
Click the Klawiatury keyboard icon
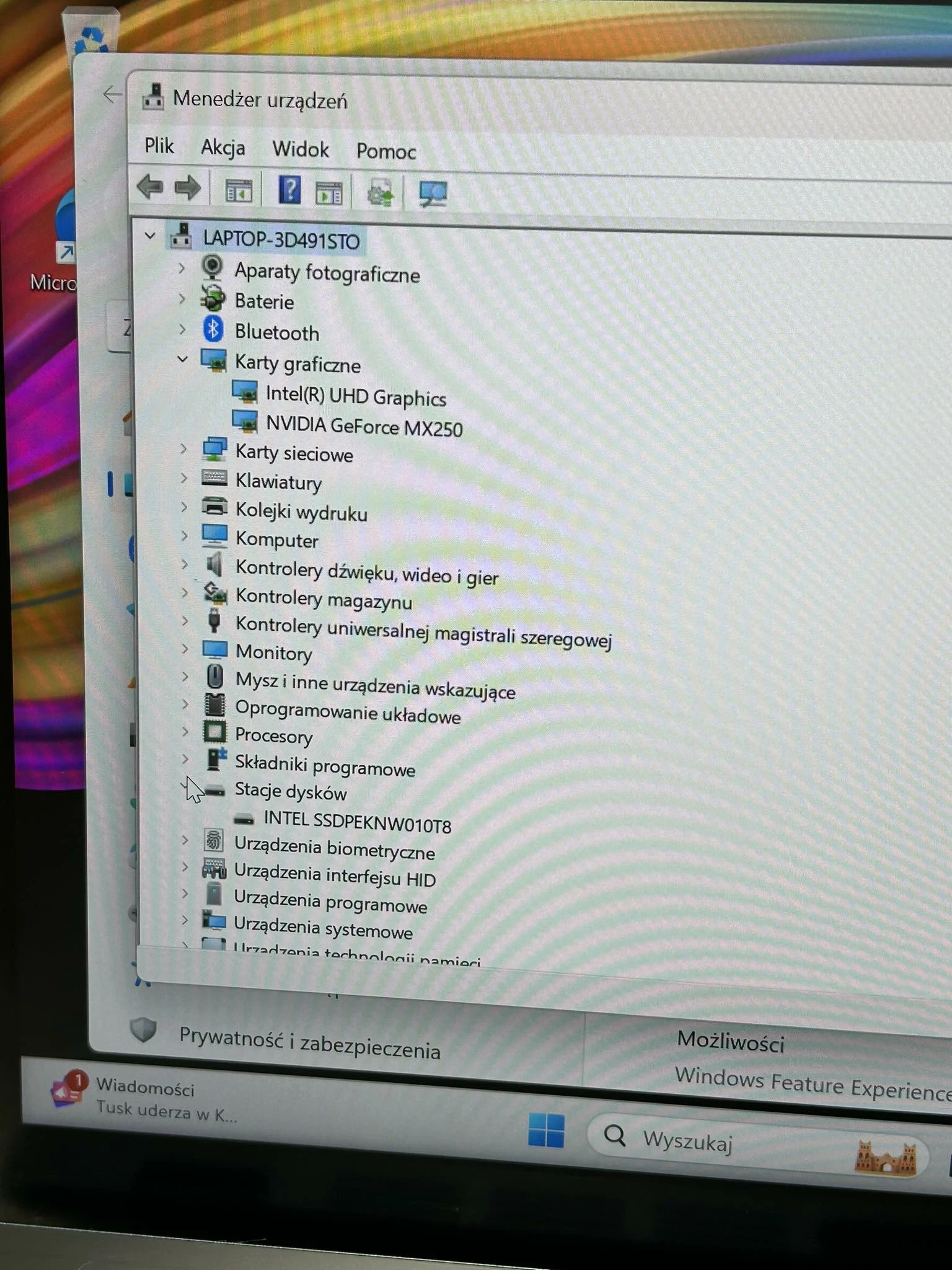pyautogui.click(x=214, y=477)
